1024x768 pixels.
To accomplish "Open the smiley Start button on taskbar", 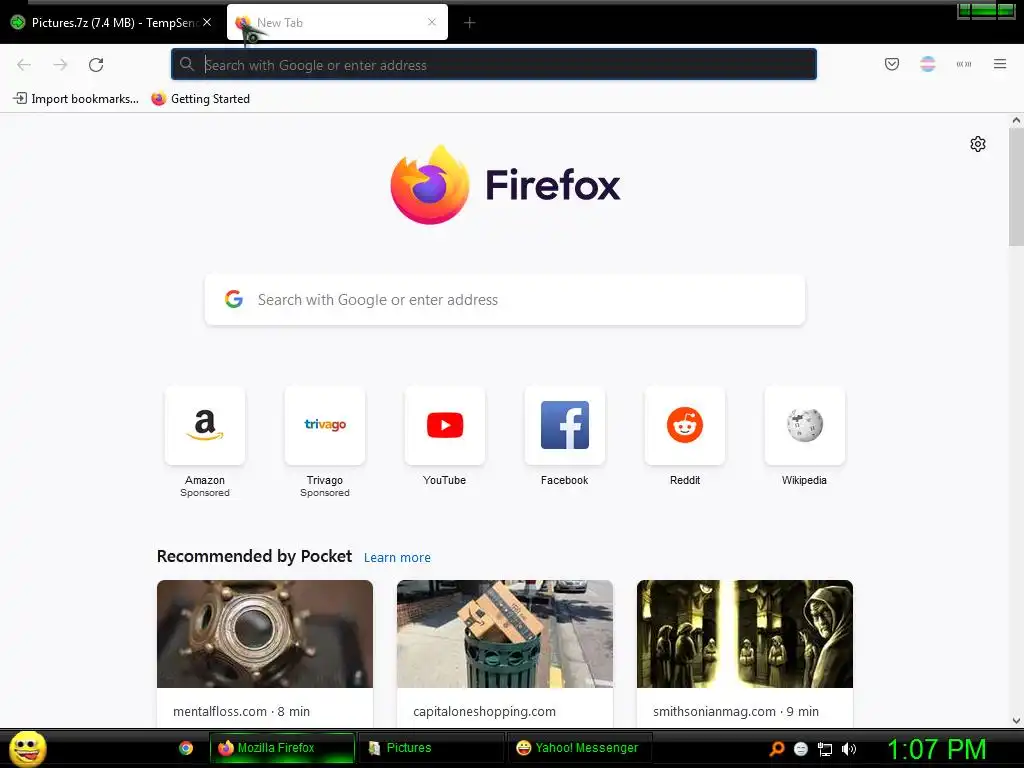I will pyautogui.click(x=27, y=748).
